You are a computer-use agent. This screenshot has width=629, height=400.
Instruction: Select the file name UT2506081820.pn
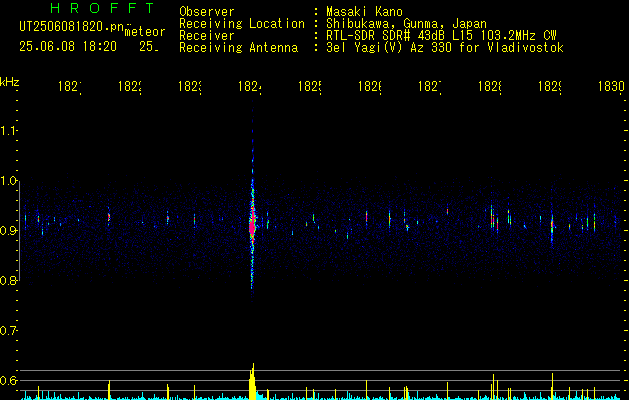click(72, 27)
